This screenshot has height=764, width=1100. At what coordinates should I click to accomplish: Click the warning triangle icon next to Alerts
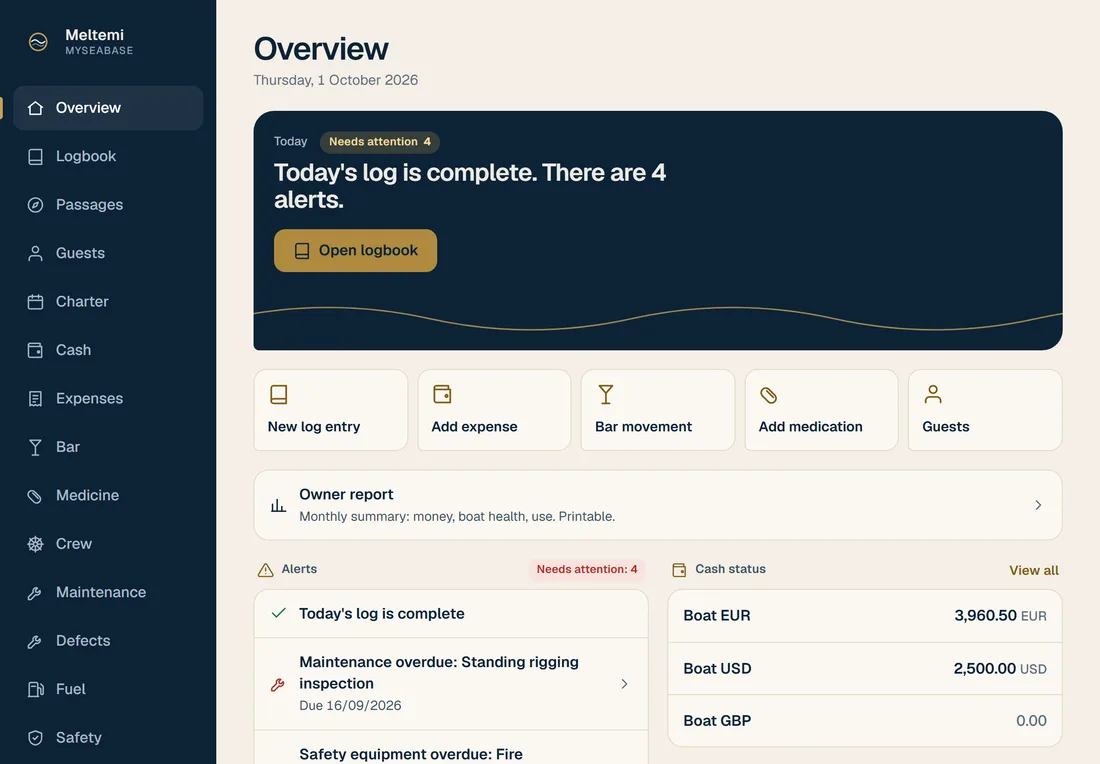click(266, 570)
